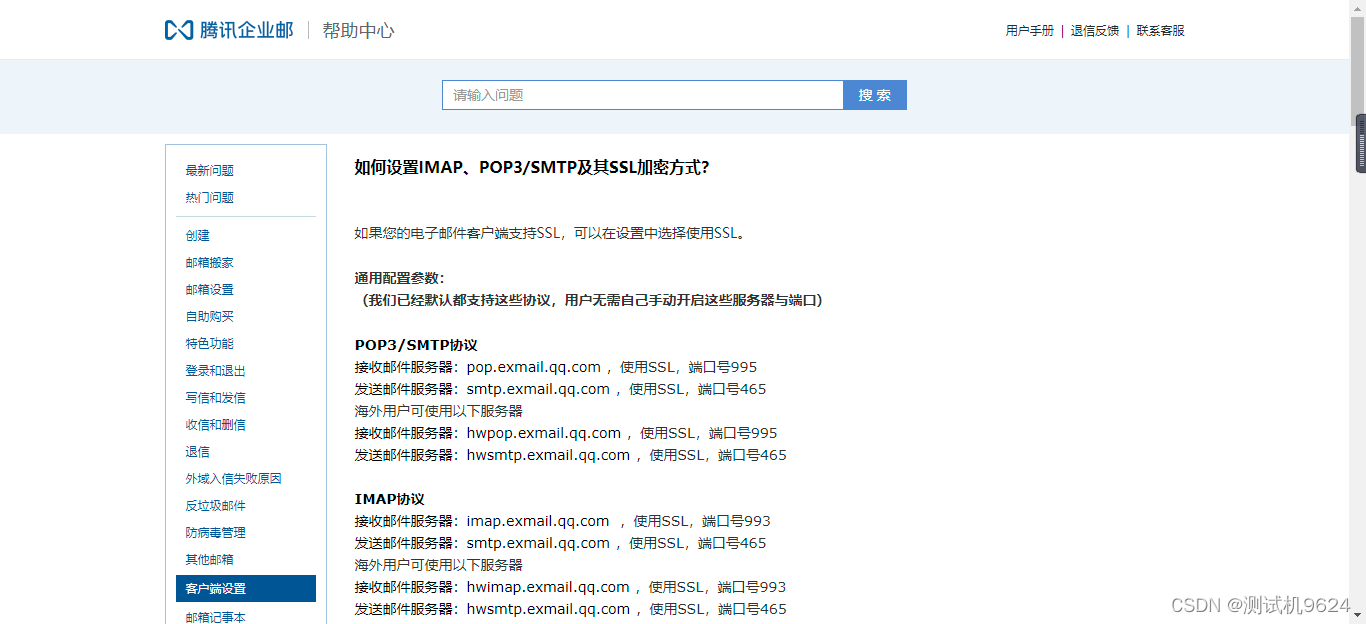Select the highlighted 客户端设置 category
This screenshot has height=624, width=1366.
[x=246, y=589]
